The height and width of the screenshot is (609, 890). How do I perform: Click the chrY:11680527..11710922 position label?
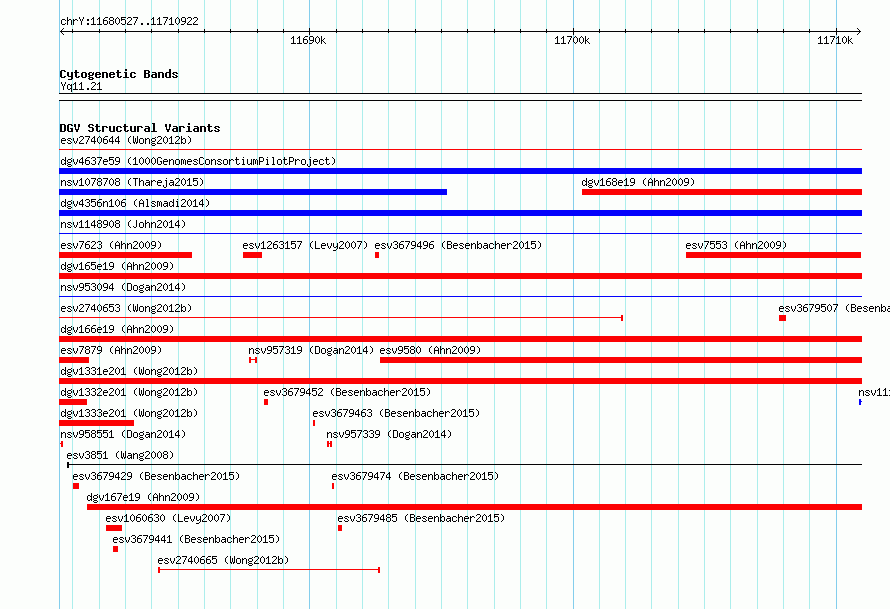[129, 21]
